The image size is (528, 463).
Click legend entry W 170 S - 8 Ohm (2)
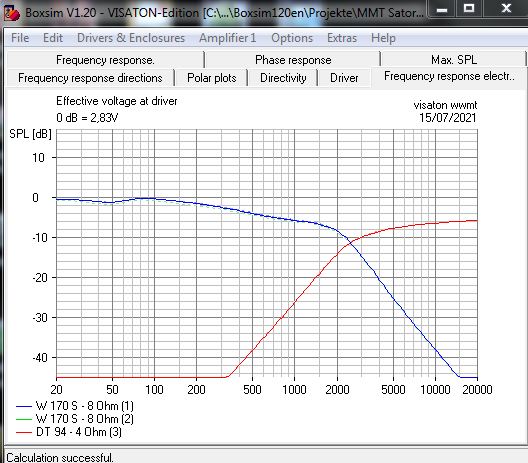click(x=75, y=419)
